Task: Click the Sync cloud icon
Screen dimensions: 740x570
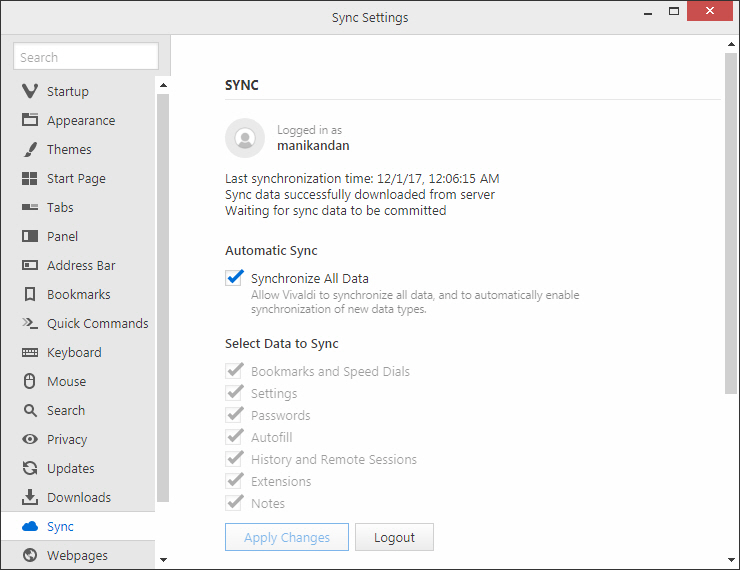Action: (30, 526)
